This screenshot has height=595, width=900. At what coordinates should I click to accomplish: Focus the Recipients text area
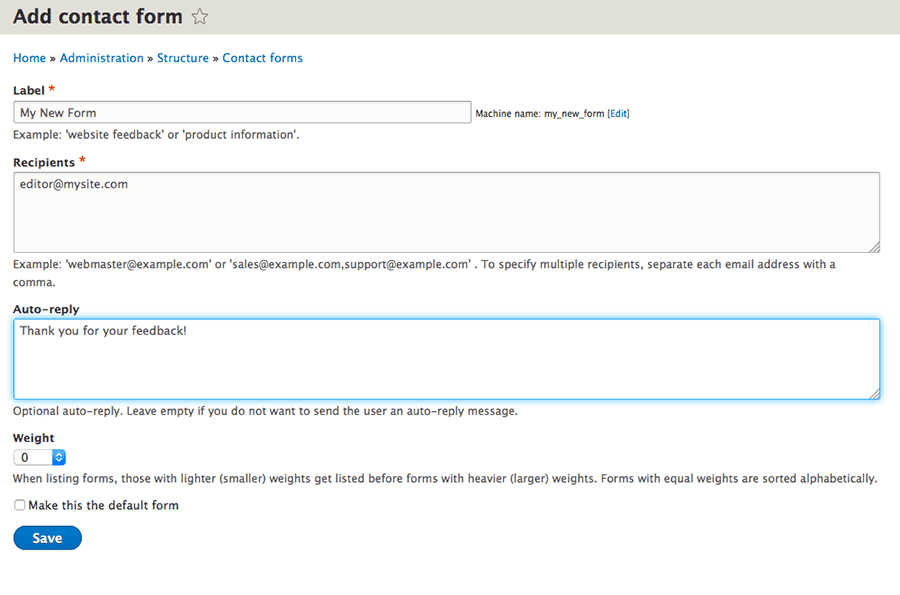(x=447, y=212)
